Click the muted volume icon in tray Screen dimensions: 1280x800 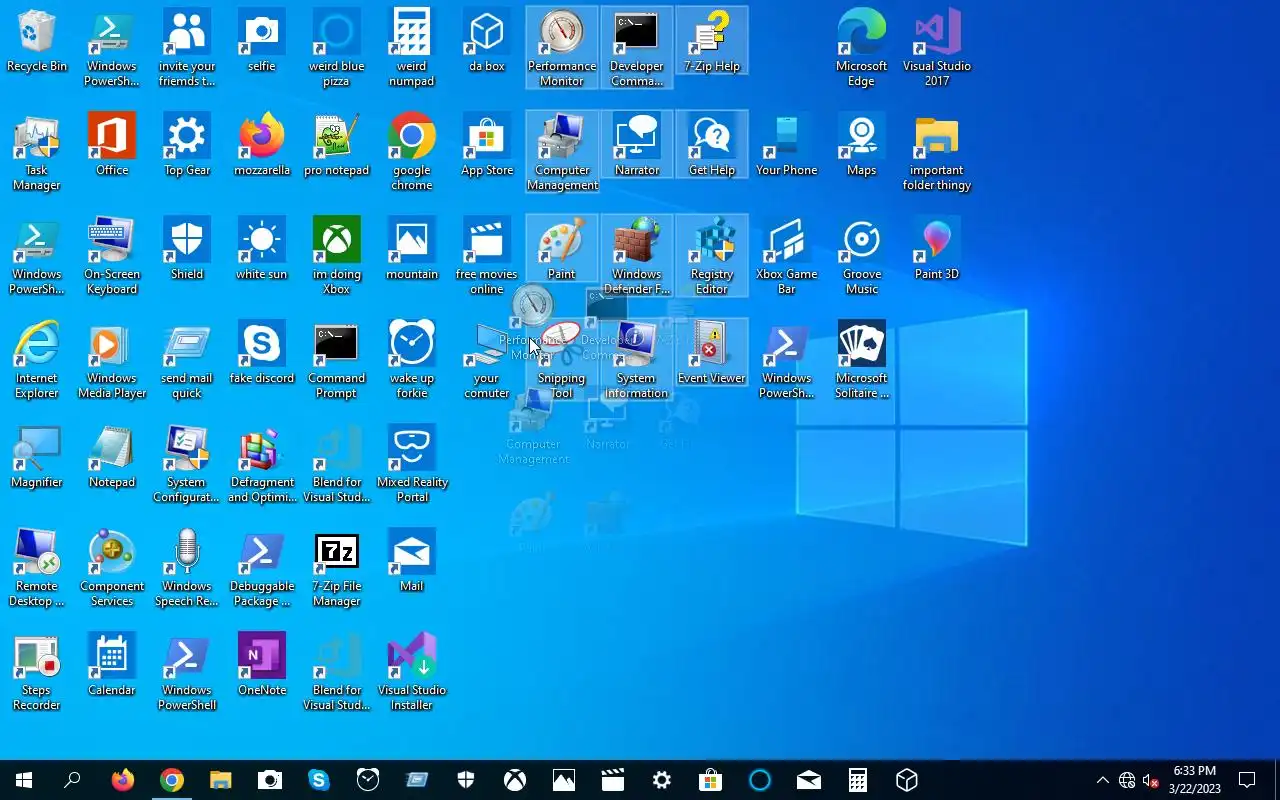[x=1151, y=781]
